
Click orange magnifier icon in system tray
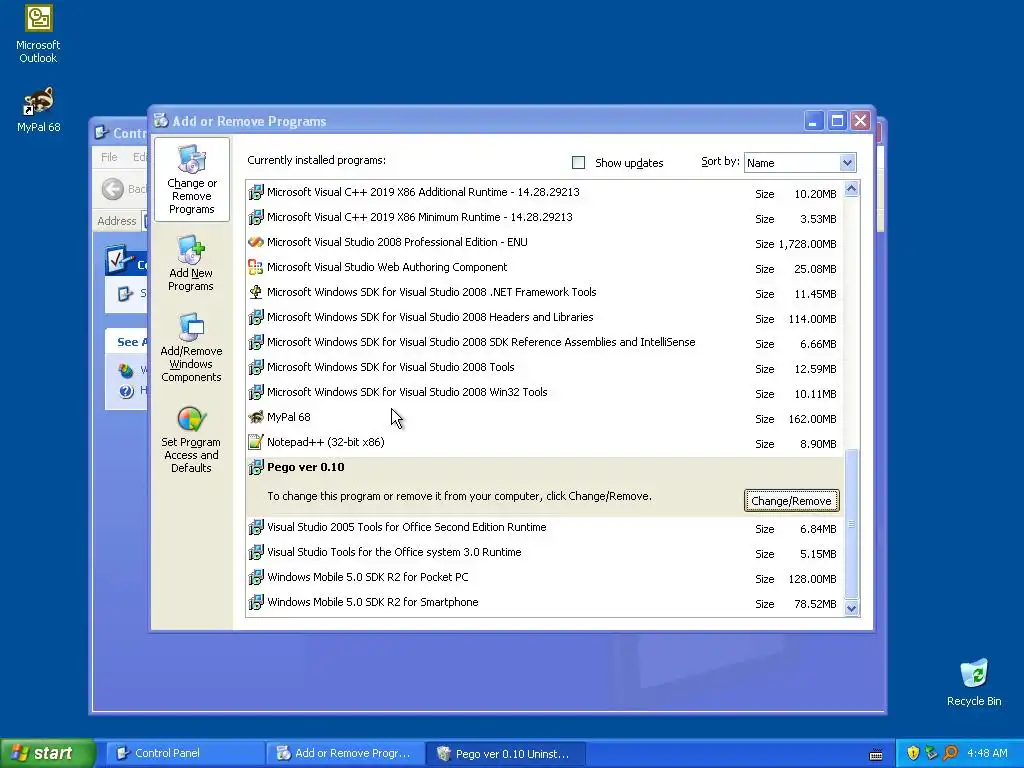[x=950, y=753]
